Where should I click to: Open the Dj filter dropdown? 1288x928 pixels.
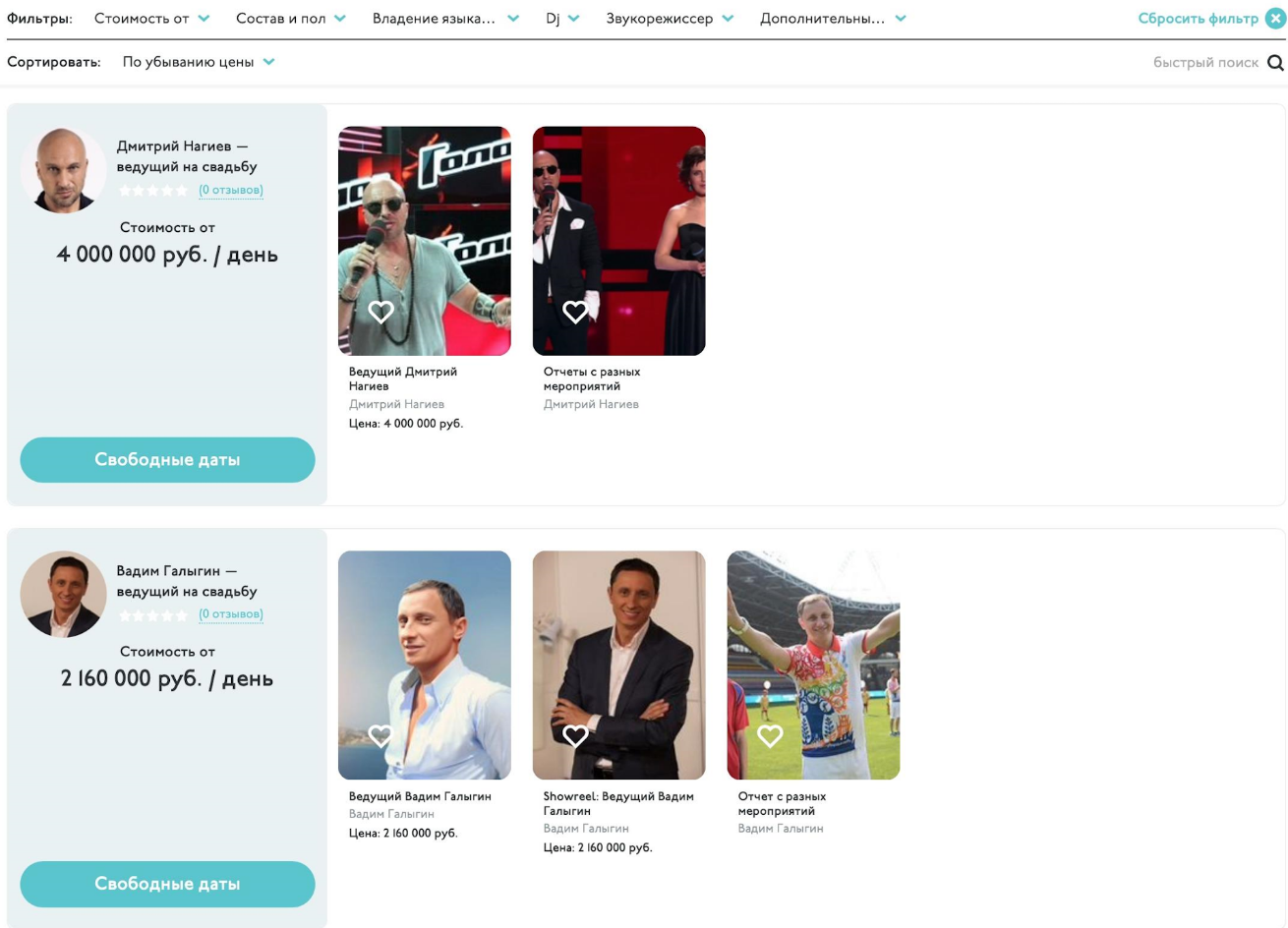pyautogui.click(x=562, y=19)
